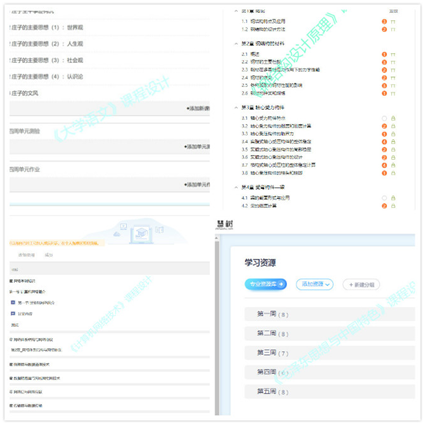Click the orange badge icon for section 2.1
This screenshot has width=425, height=425.
[384, 54]
